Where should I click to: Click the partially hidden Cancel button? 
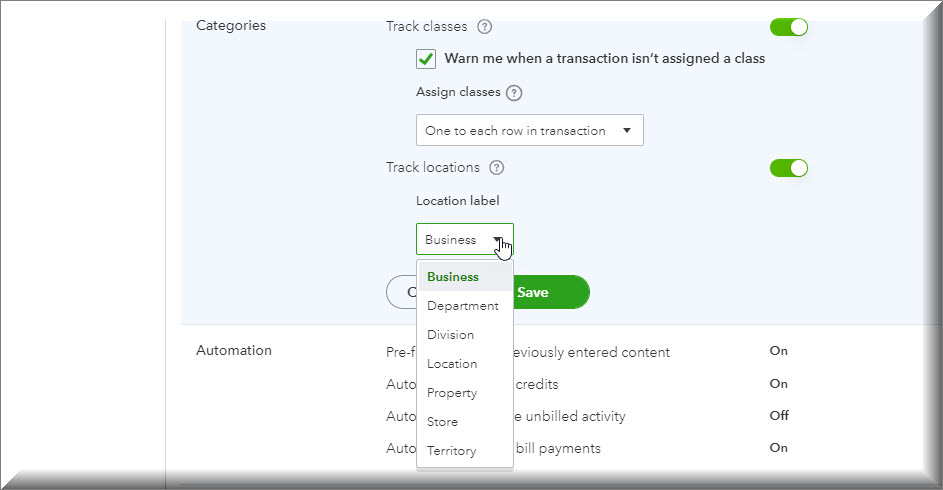click(401, 292)
